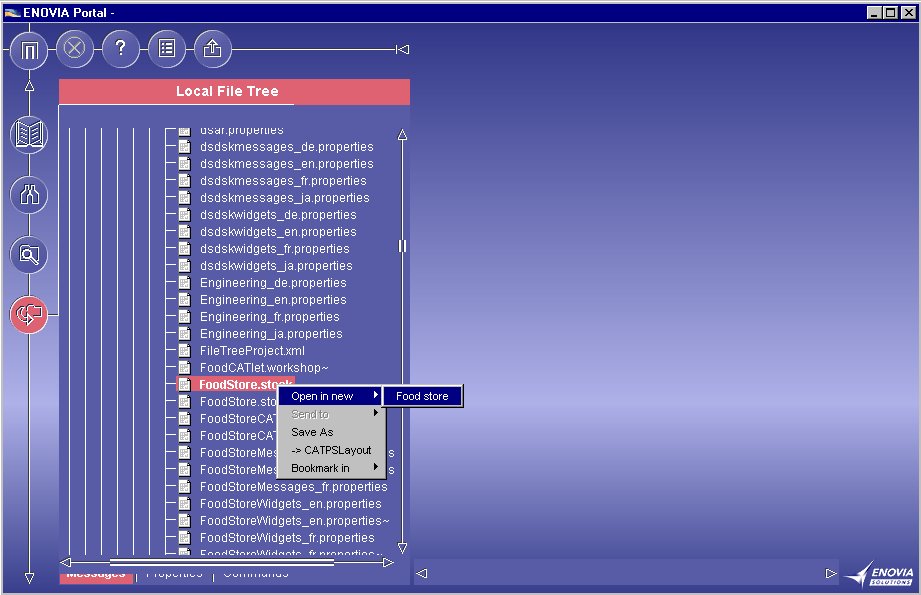Image resolution: width=921 pixels, height=595 pixels.
Task: Click sidebar down arrow at bottom left
Action: click(x=29, y=578)
